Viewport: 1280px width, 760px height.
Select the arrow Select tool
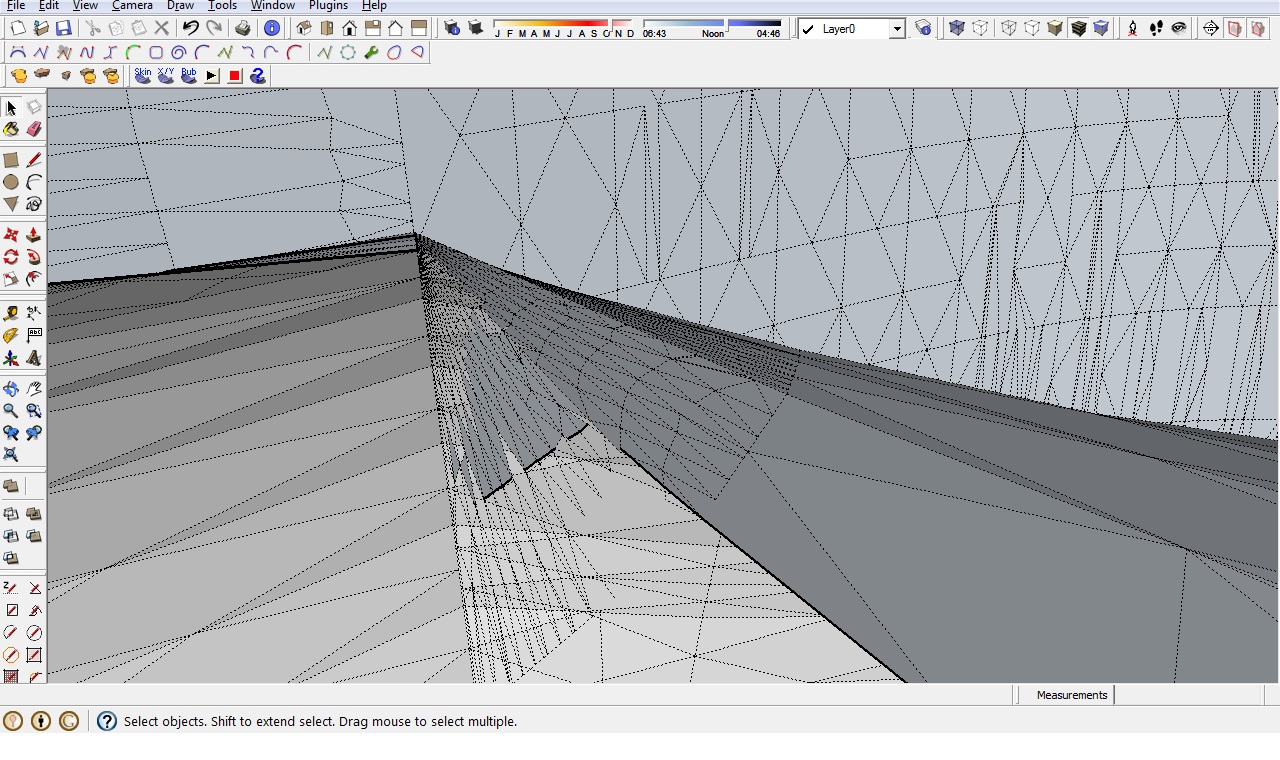pyautogui.click(x=11, y=107)
